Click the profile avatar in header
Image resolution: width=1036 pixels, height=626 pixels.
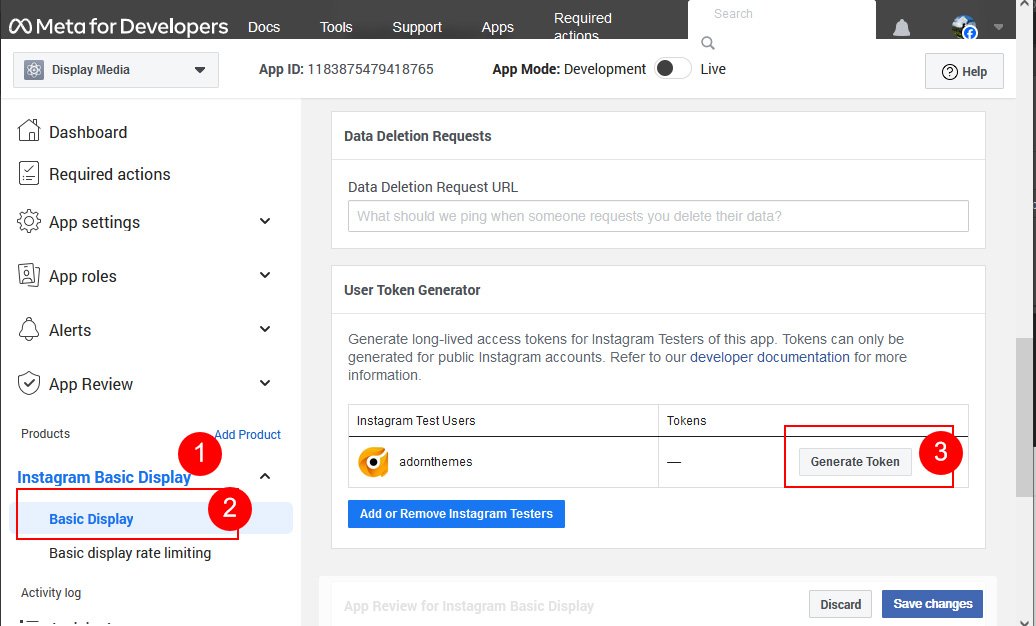click(964, 28)
